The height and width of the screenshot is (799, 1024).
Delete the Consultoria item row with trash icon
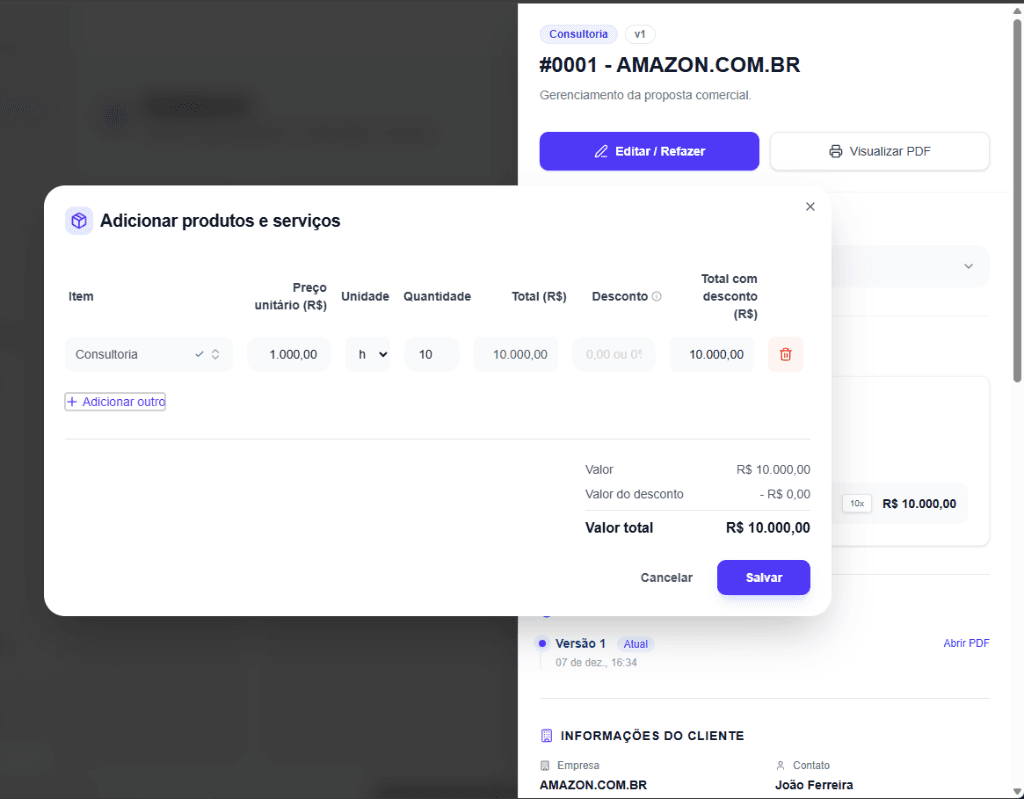point(785,354)
